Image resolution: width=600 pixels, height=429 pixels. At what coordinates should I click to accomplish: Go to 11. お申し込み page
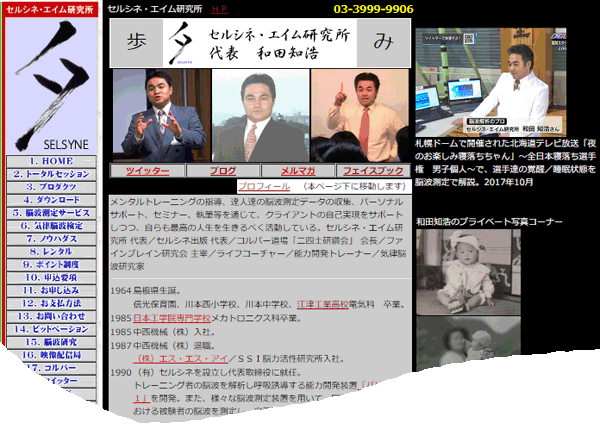coord(51,290)
